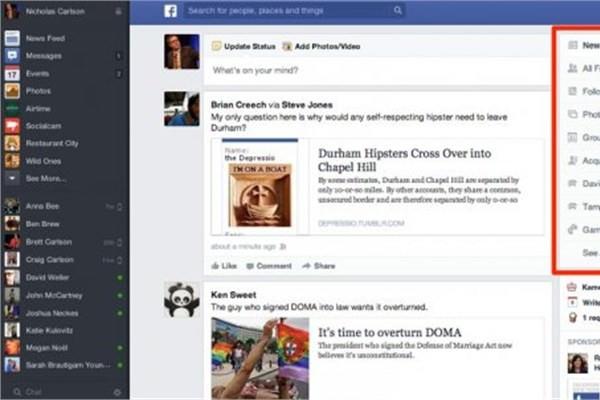
Task: Click the birthday gift icon in right column
Action: pyautogui.click(x=572, y=287)
